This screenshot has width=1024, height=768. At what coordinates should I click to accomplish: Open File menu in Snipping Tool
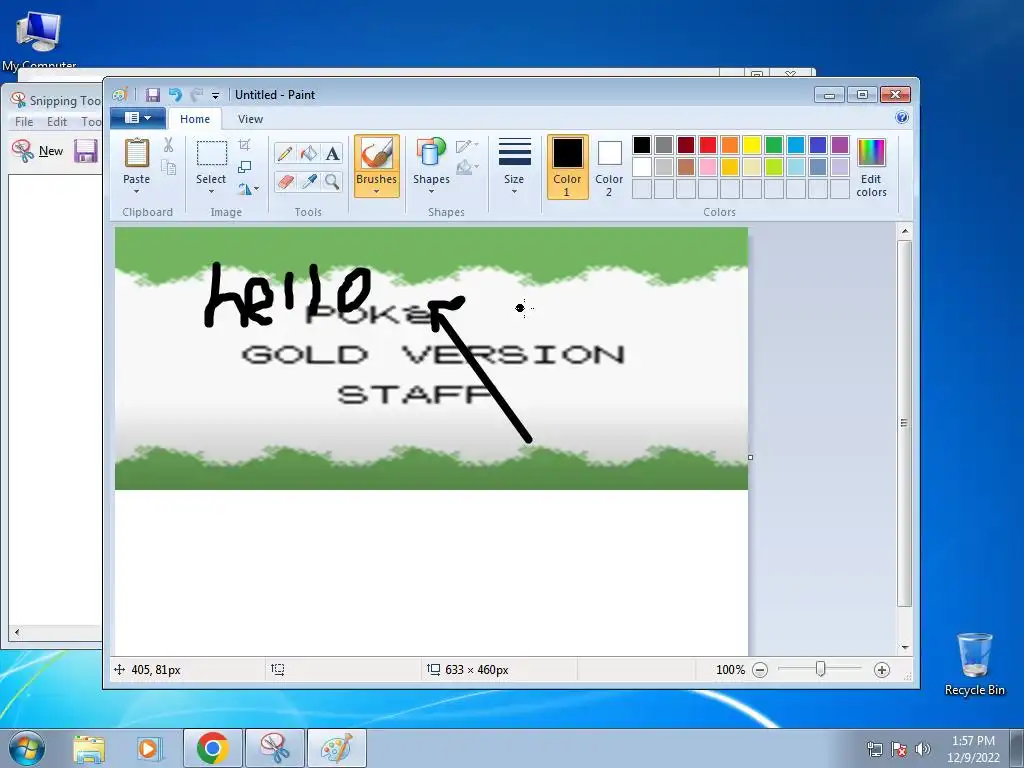[24, 121]
